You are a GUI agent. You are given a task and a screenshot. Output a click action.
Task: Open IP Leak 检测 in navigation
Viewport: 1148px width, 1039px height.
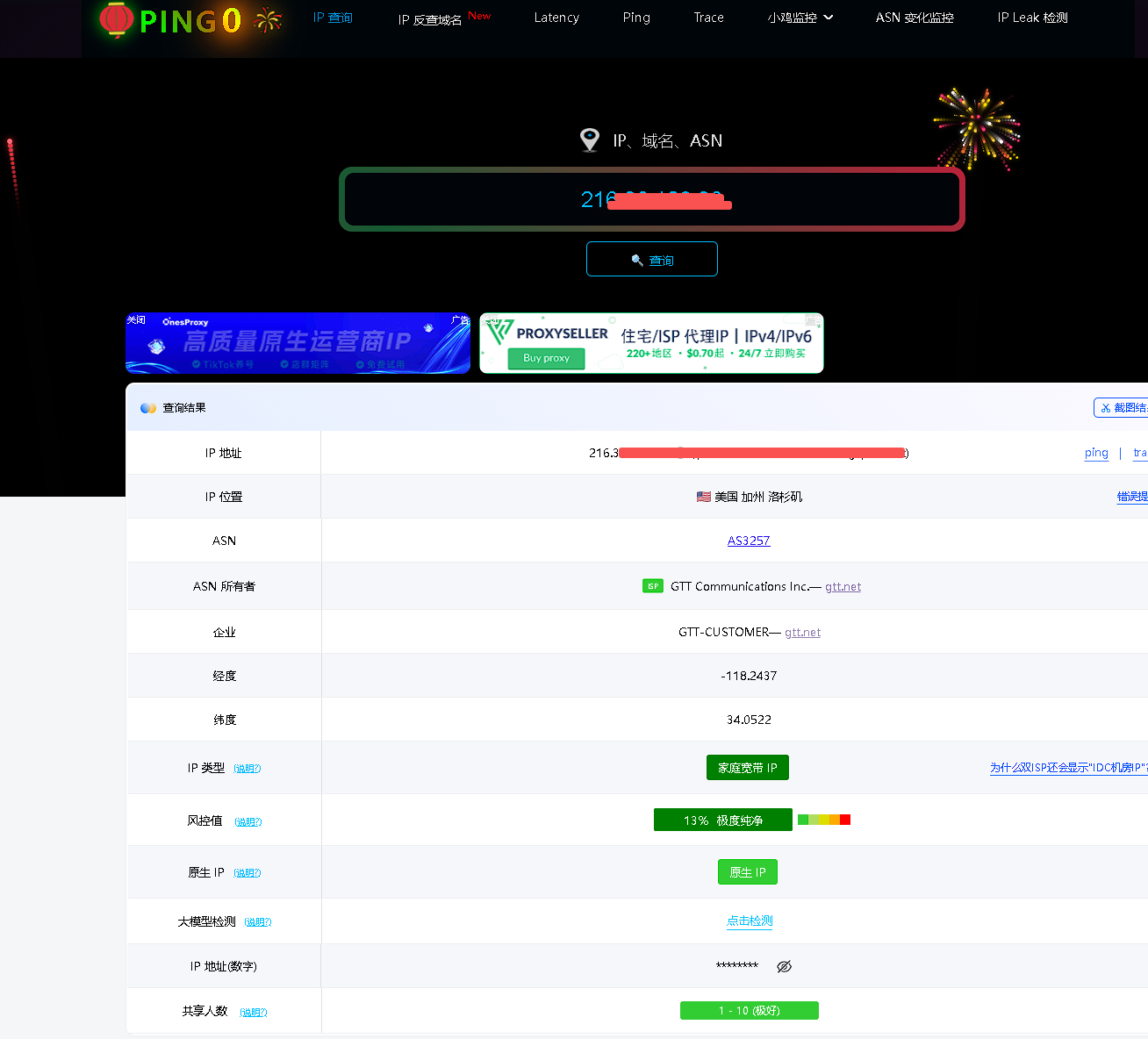tap(1032, 18)
